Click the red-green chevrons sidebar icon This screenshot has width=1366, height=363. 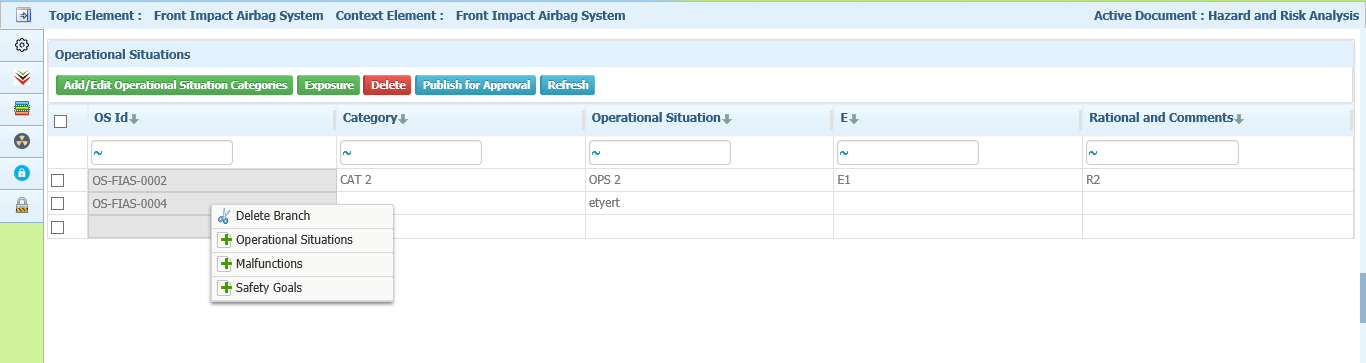coord(21,77)
